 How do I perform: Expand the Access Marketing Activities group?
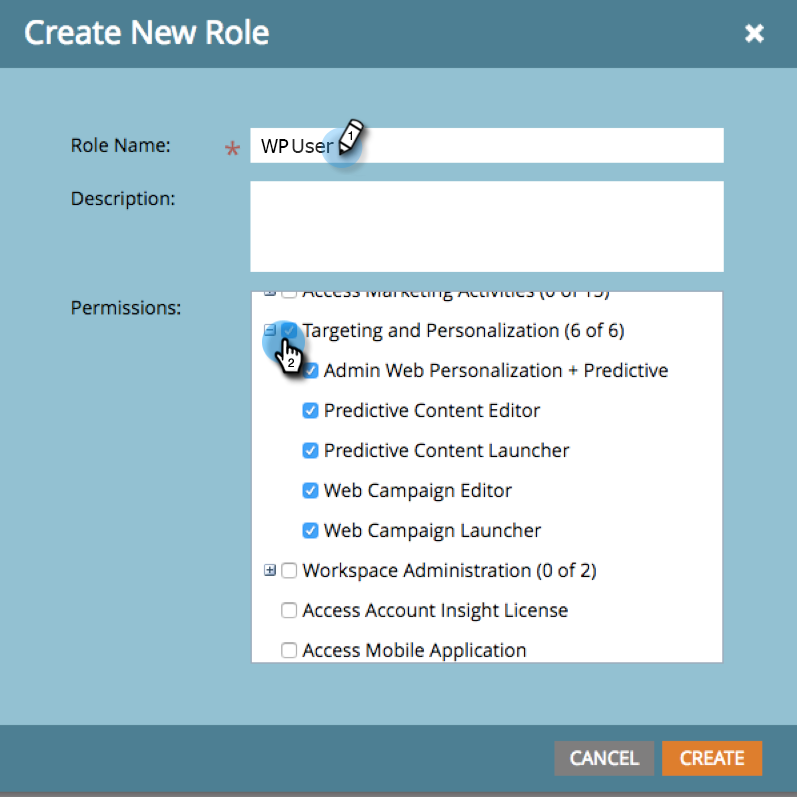click(269, 294)
